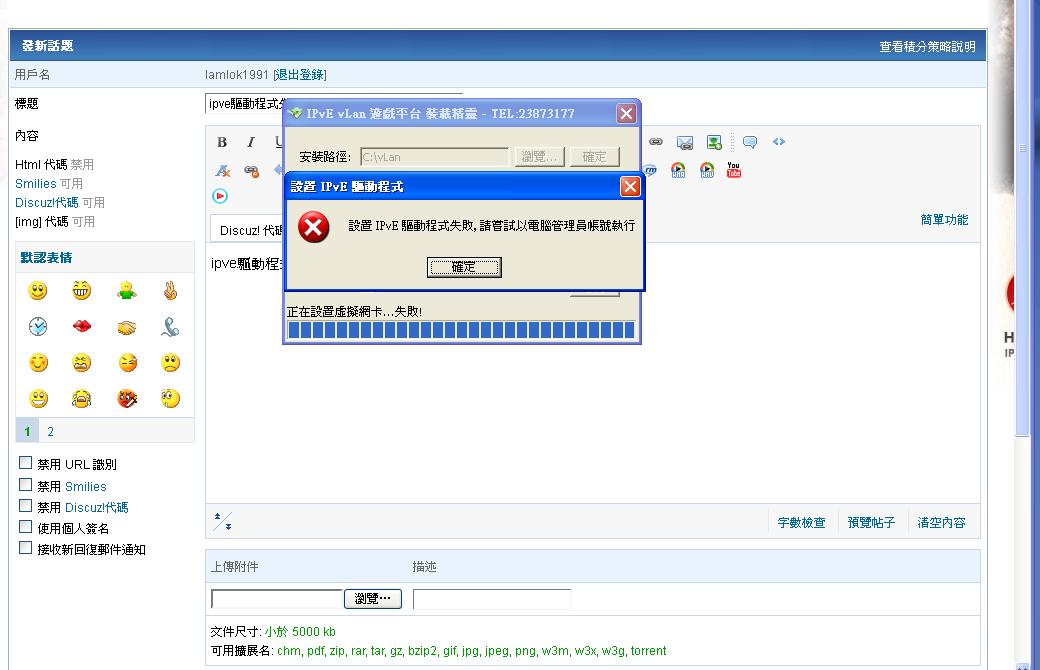The image size is (1040, 670).
Task: Insert a code block with the angle brackets icon
Action: coord(779,142)
